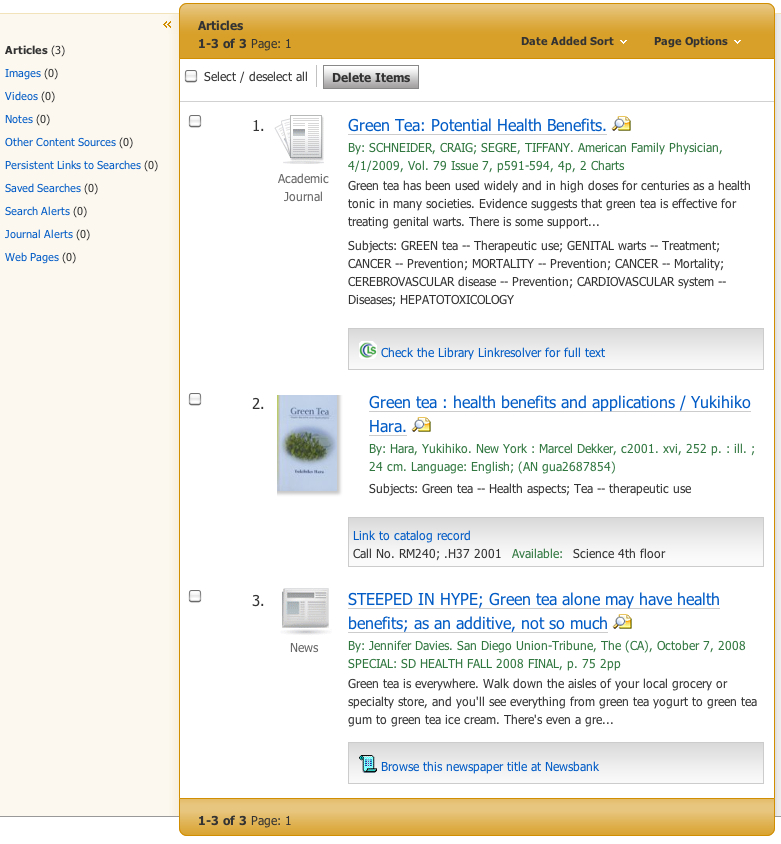Click preview magnifier icon beside STEEPED IN HYPE title
The width and height of the screenshot is (781, 844).
(622, 623)
